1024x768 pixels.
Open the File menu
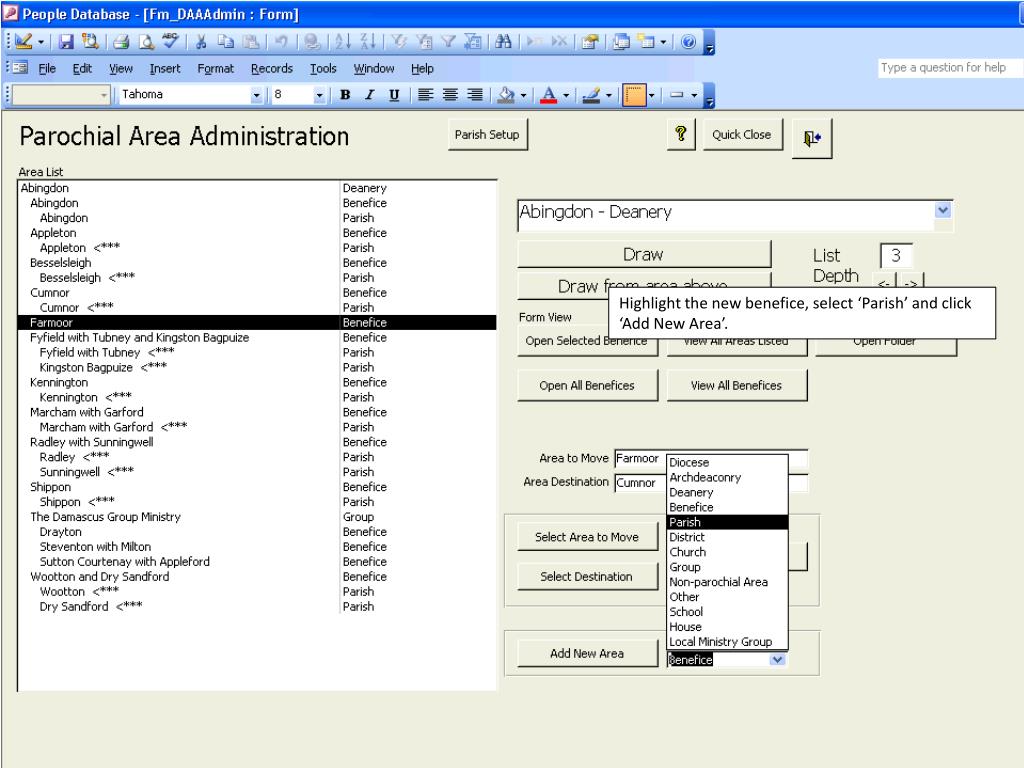coord(47,69)
